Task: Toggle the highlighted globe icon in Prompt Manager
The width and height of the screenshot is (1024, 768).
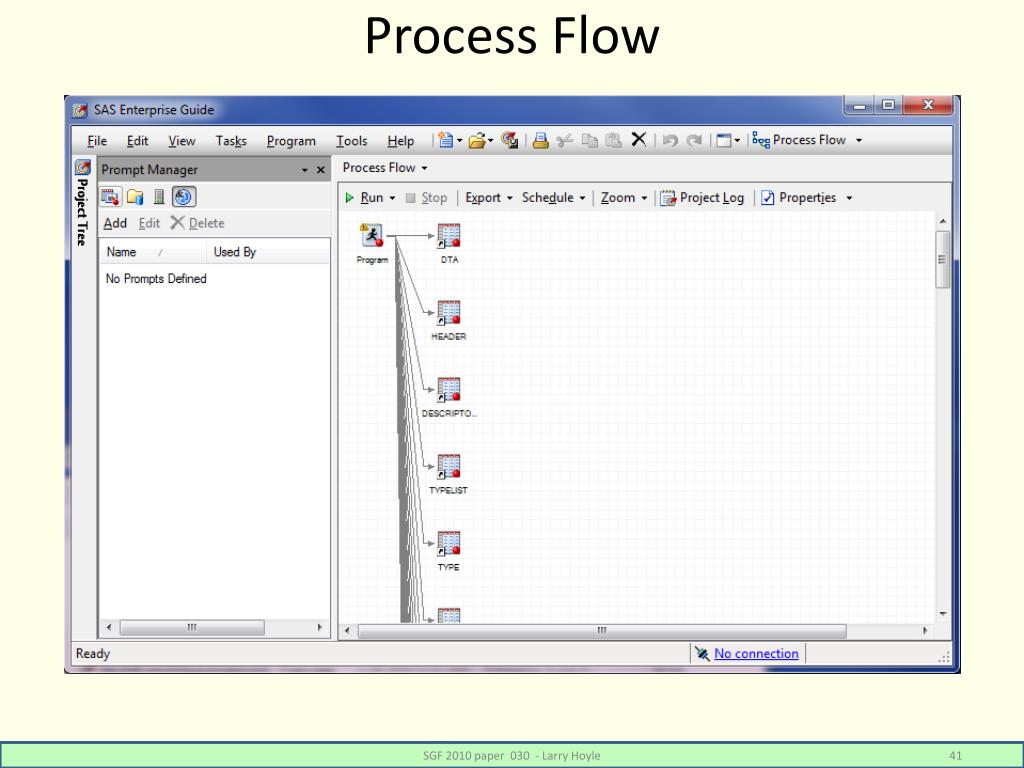Action: (184, 197)
